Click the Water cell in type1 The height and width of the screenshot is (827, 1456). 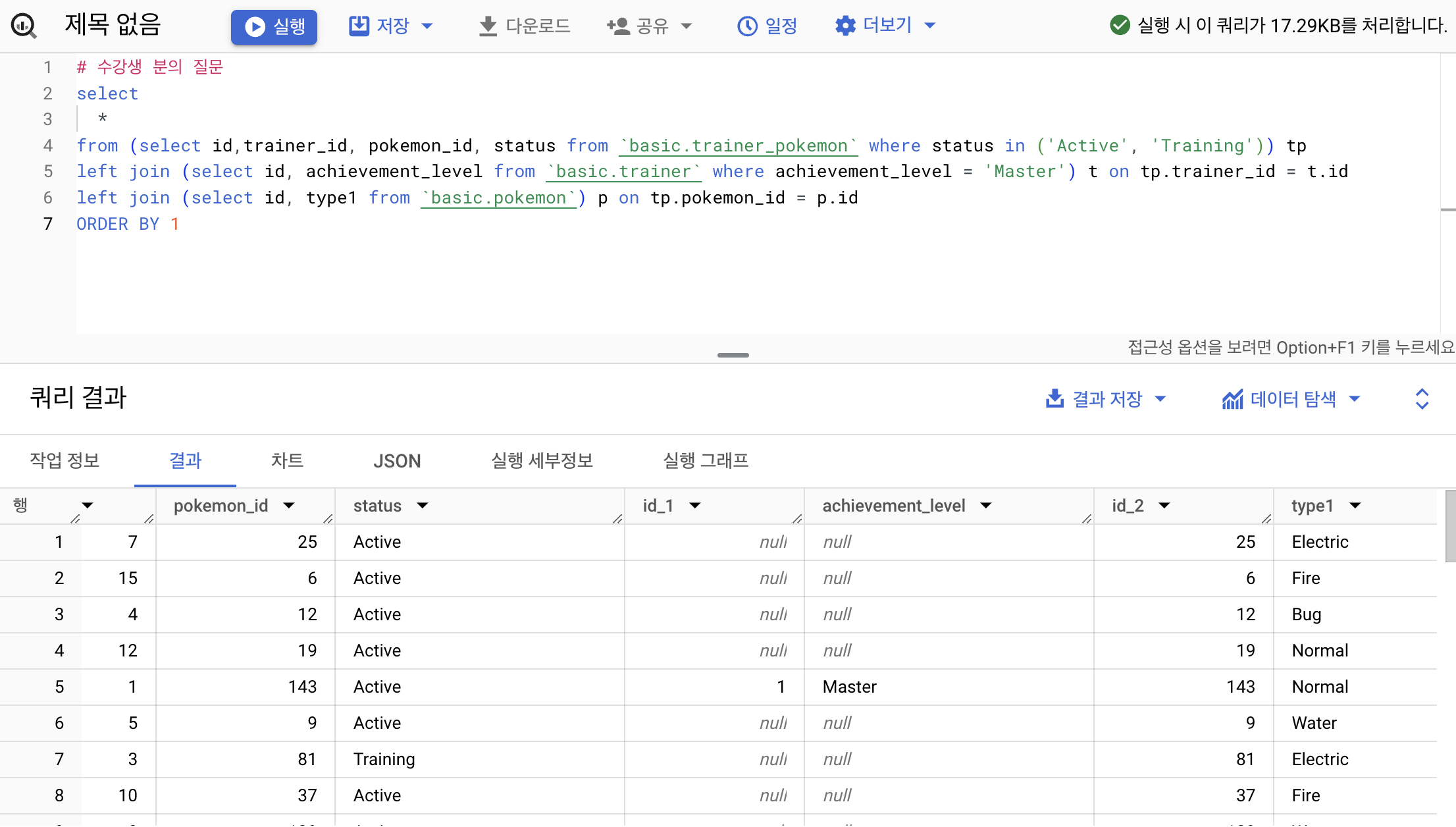1355,723
